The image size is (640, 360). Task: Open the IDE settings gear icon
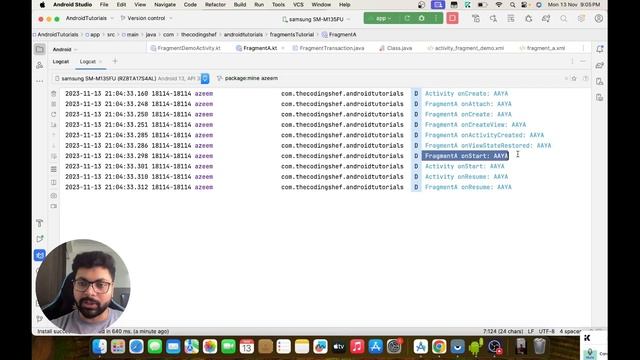tap(581, 18)
